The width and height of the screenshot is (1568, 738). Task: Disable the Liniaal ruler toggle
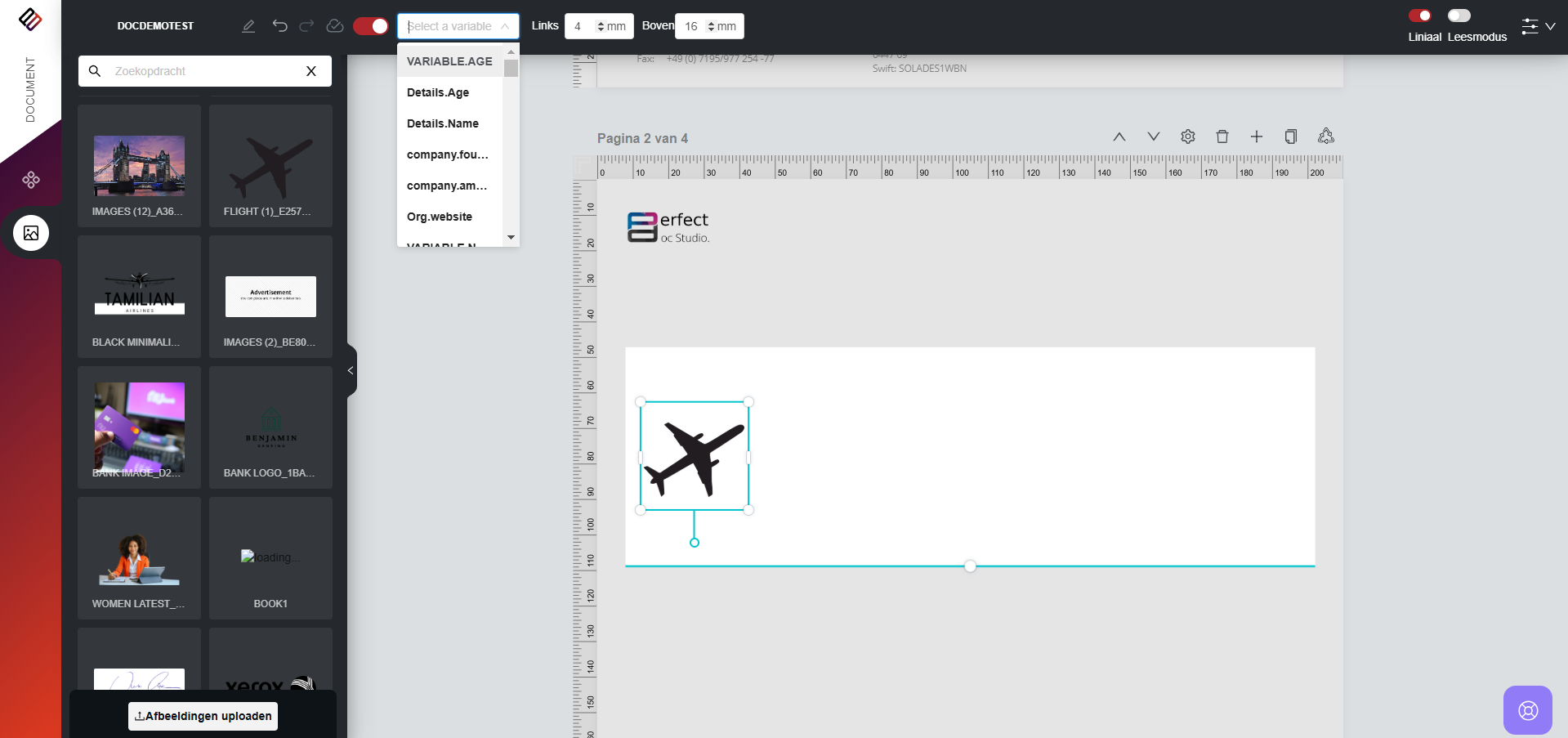pos(1420,16)
